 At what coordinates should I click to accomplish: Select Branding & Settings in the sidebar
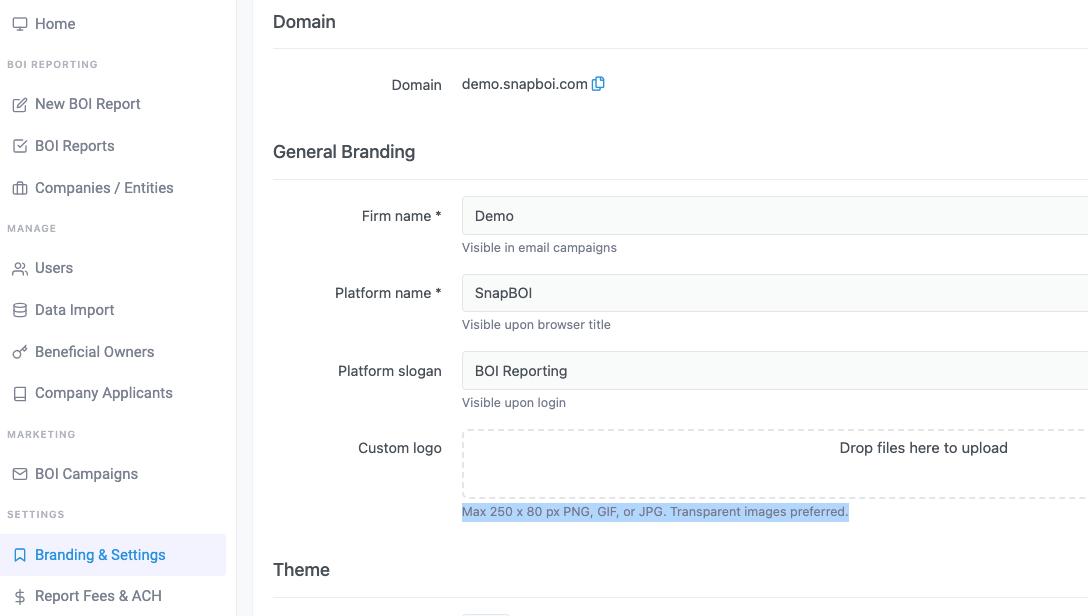(100, 555)
